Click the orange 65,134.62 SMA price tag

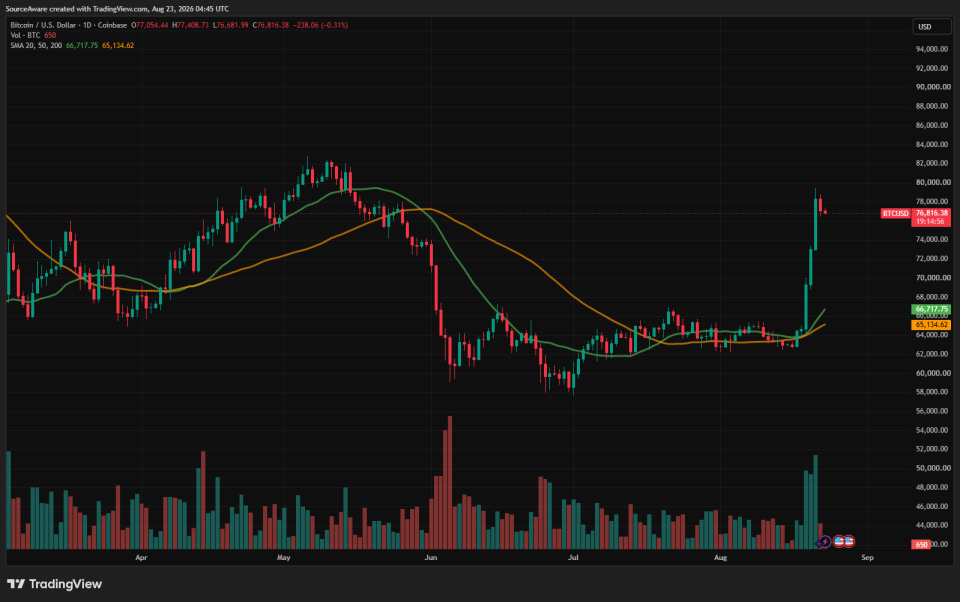point(931,325)
